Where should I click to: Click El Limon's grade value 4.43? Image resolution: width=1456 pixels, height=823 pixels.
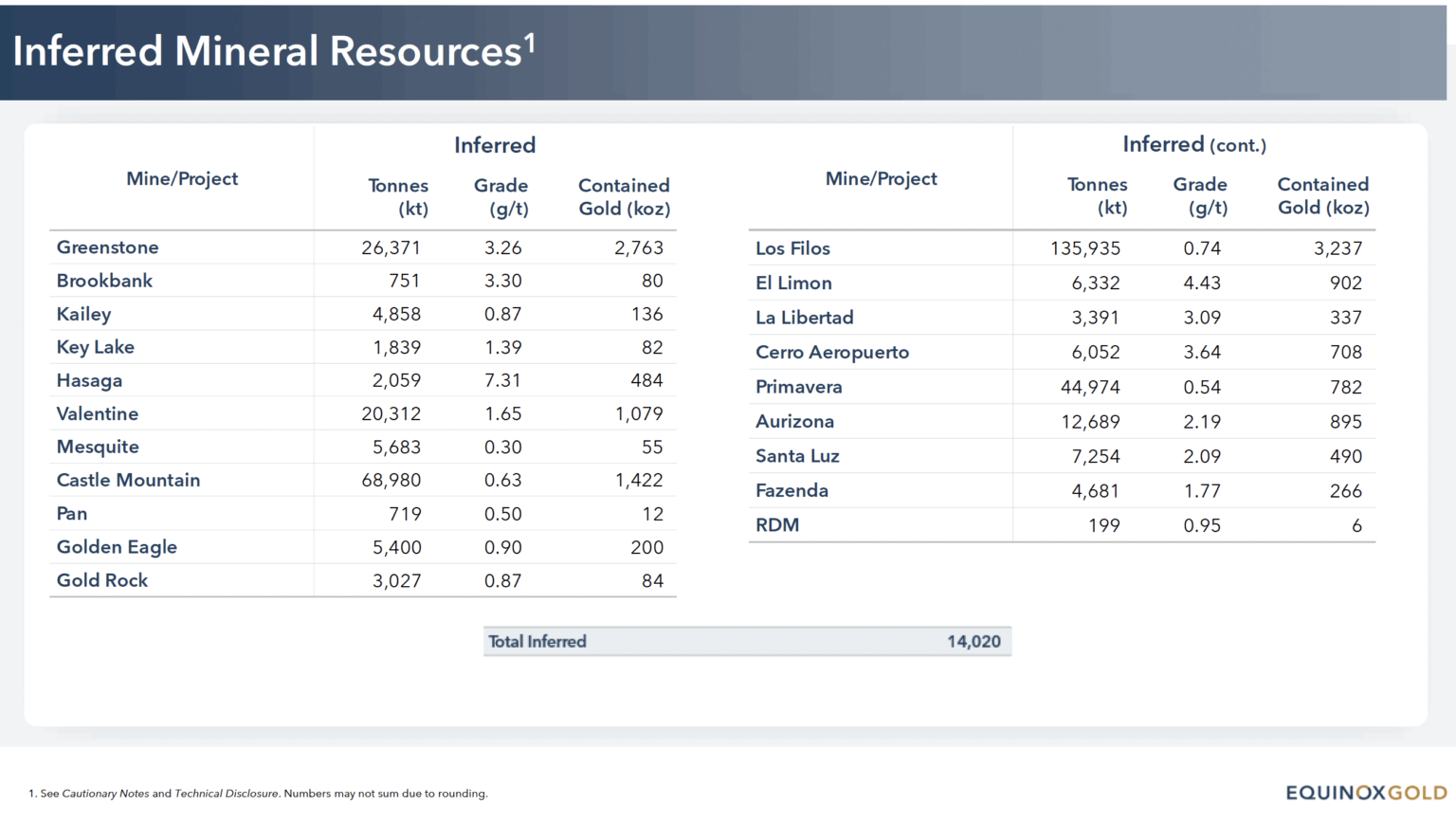click(x=1201, y=283)
